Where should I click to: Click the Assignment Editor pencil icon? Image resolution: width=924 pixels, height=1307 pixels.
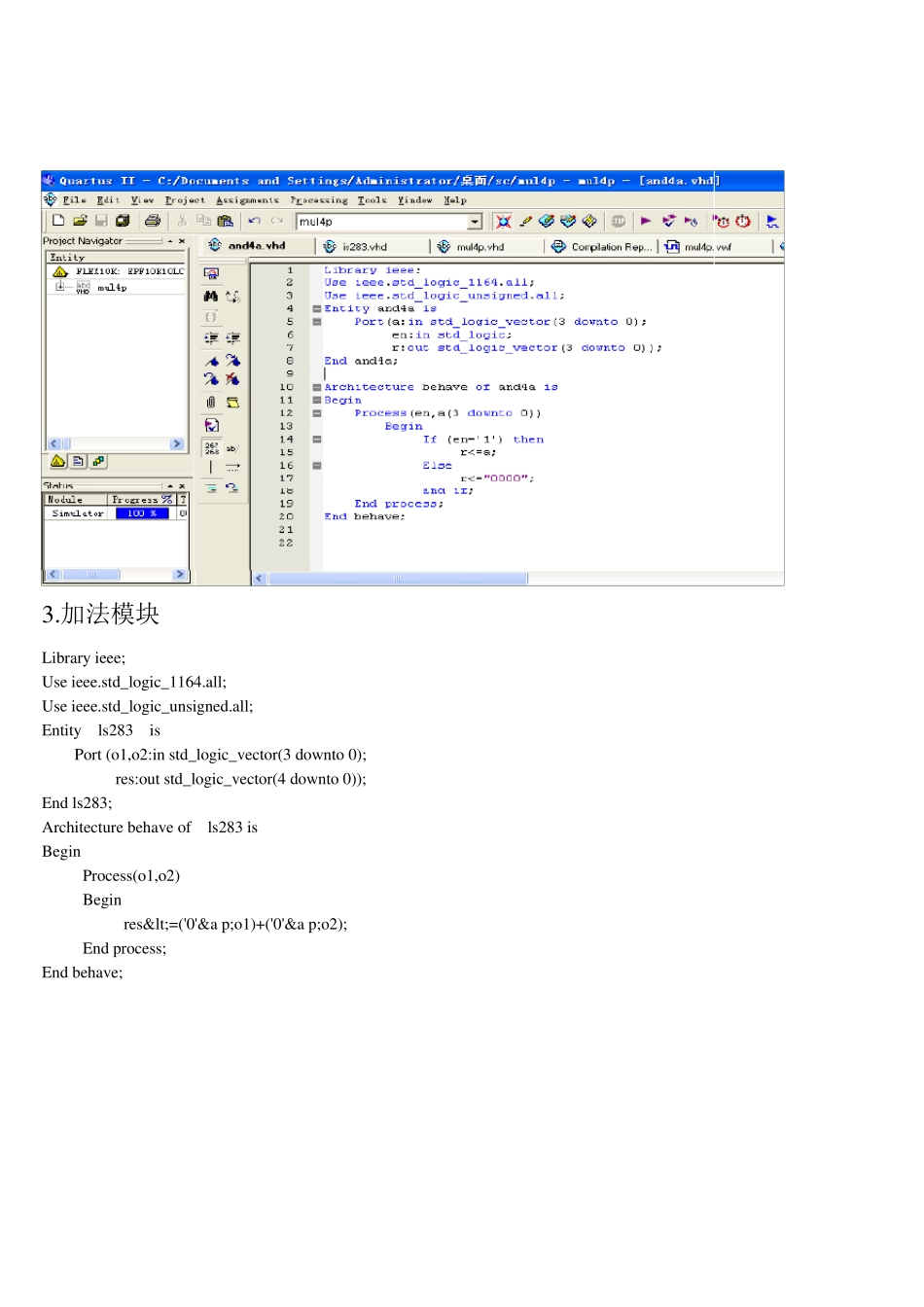click(x=526, y=222)
